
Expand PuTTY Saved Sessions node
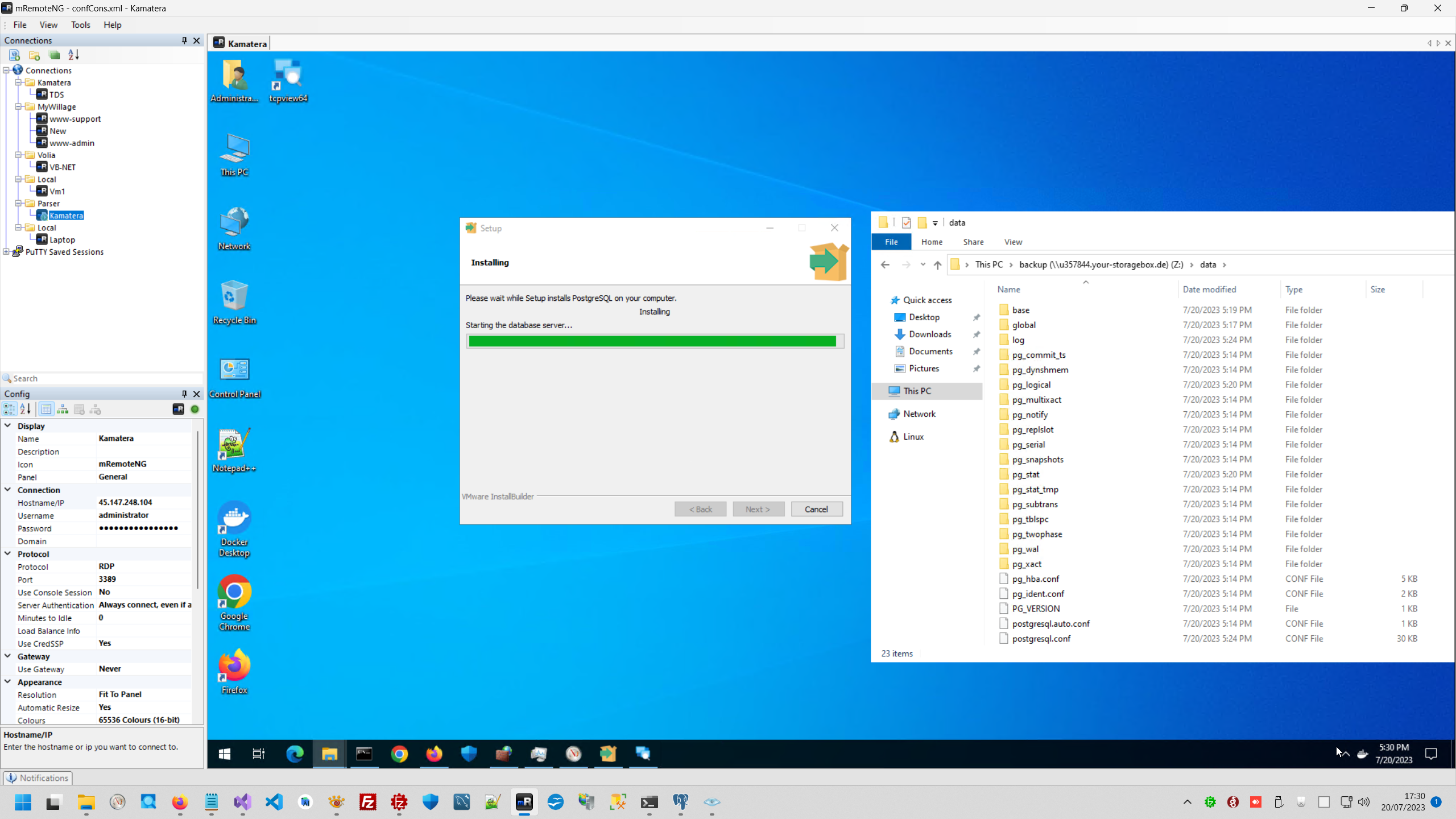click(6, 251)
